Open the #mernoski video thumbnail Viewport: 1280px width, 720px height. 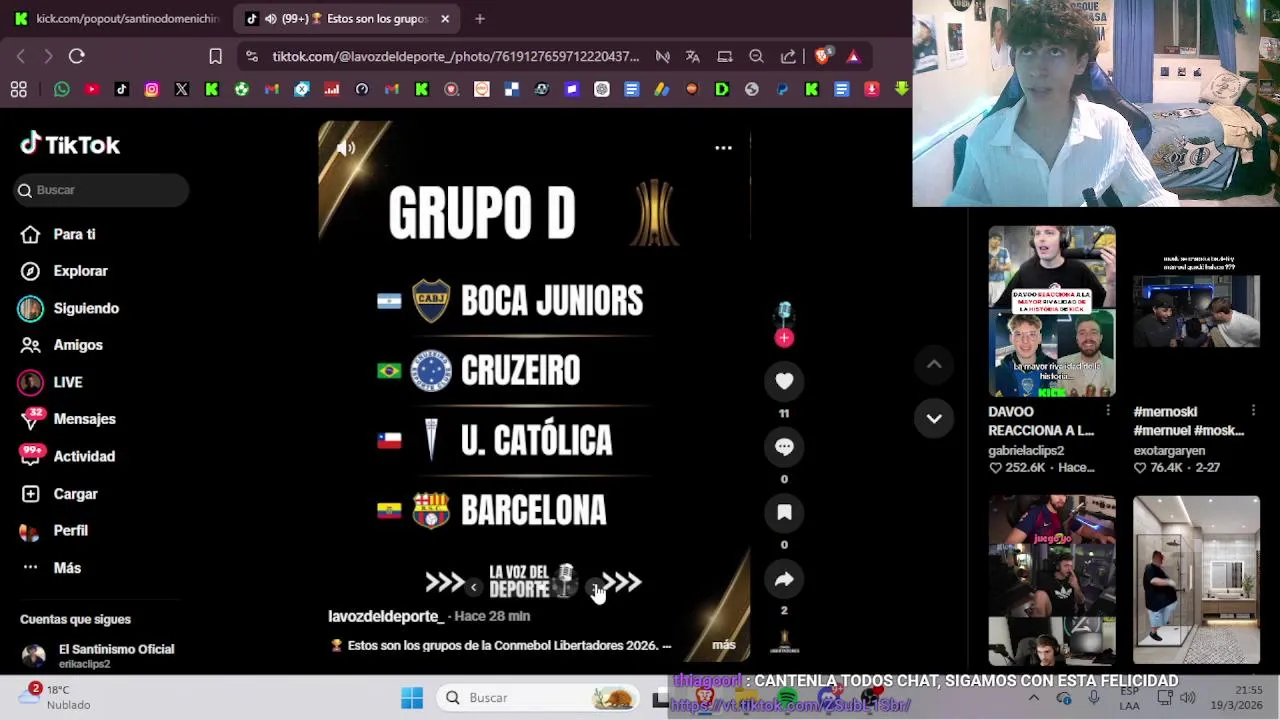tap(1197, 311)
